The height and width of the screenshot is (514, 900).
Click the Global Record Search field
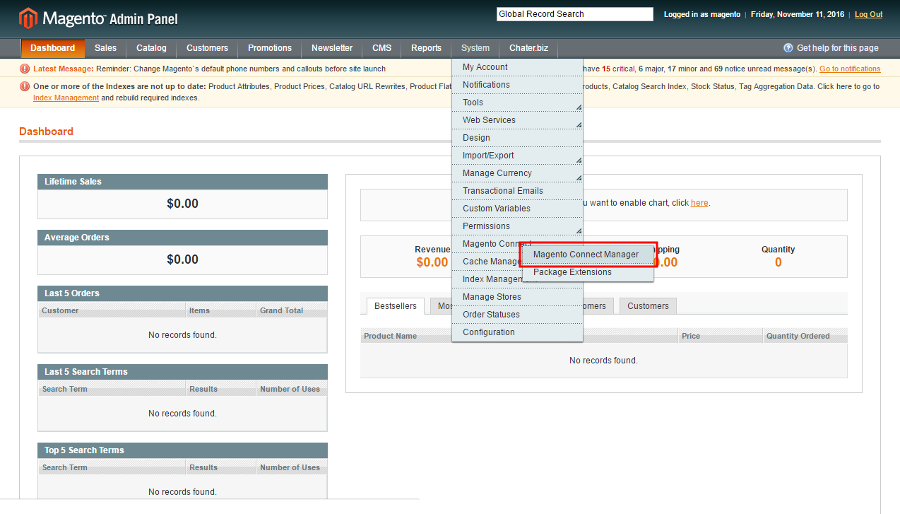pos(575,14)
